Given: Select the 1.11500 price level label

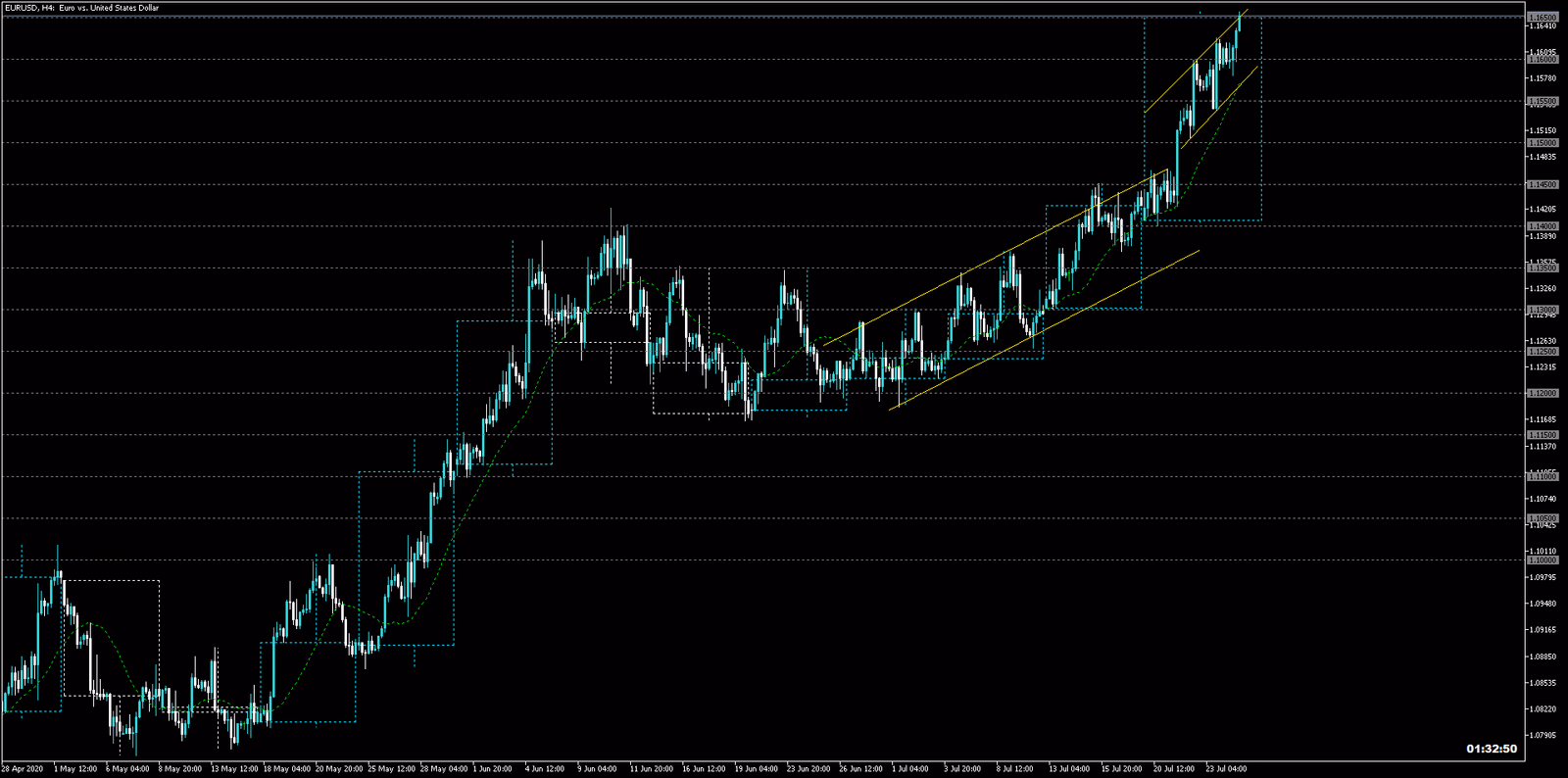Looking at the screenshot, I should [1543, 435].
